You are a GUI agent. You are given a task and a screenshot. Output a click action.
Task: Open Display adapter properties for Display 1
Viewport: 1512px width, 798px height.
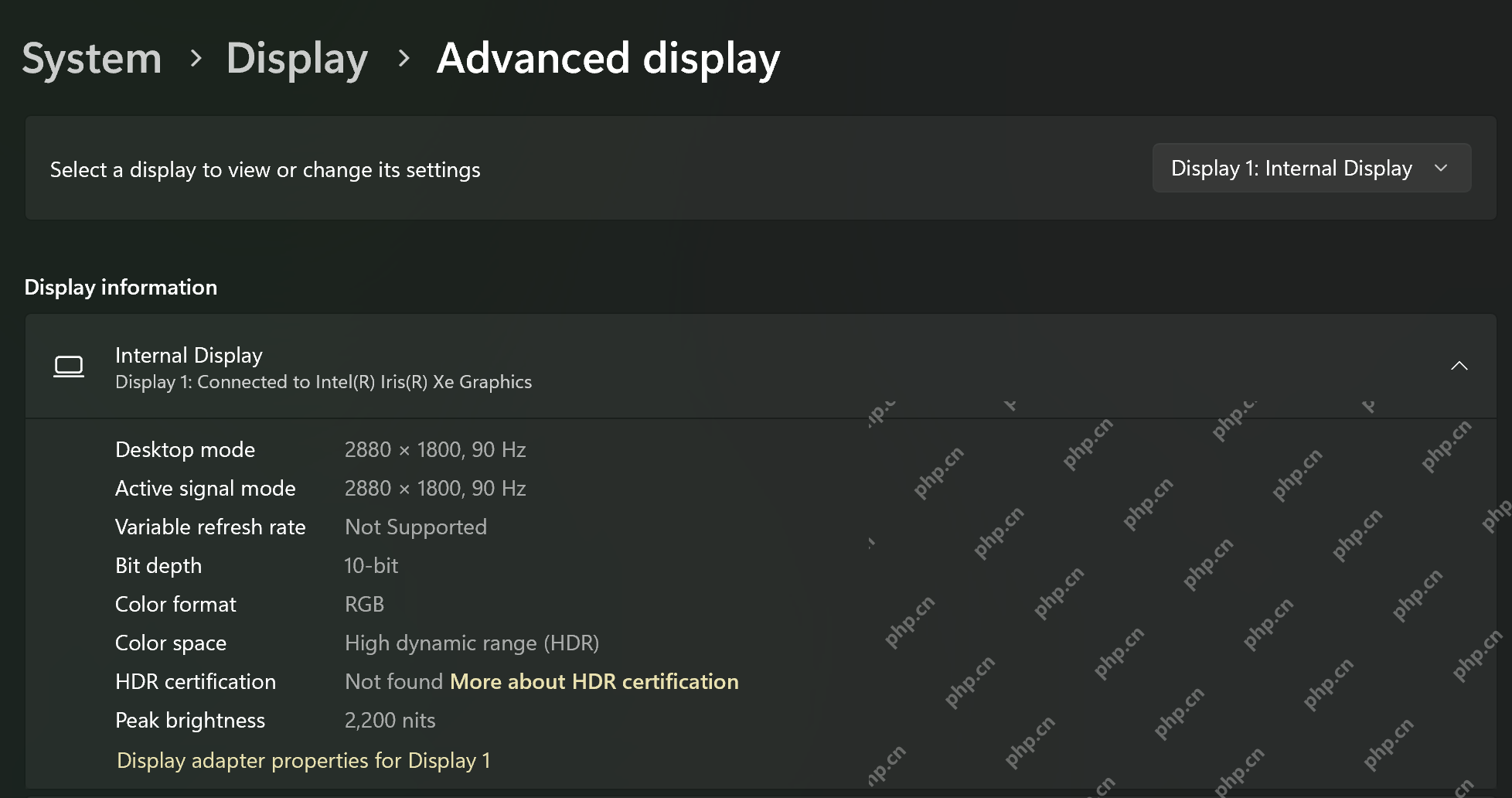tap(303, 760)
